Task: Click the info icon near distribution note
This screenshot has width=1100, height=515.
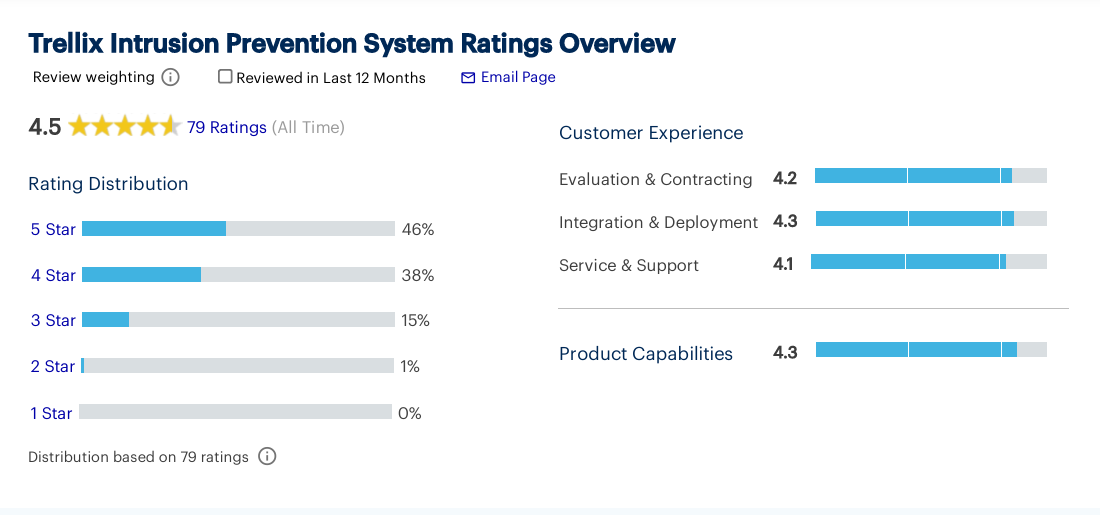Action: pyautogui.click(x=267, y=457)
